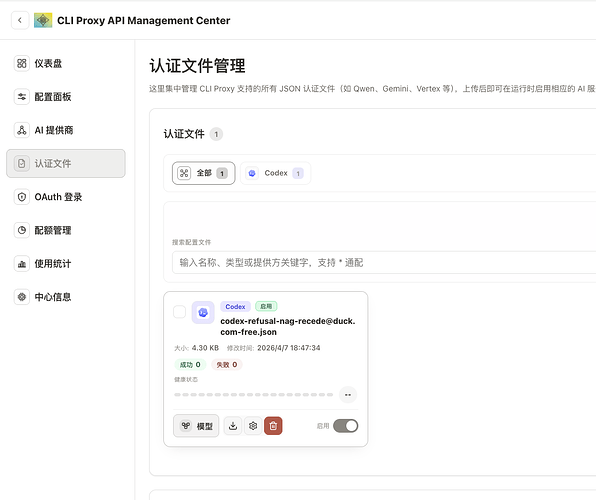Select the Codex filter tab
Viewport: 596px width, 500px height.
click(275, 173)
